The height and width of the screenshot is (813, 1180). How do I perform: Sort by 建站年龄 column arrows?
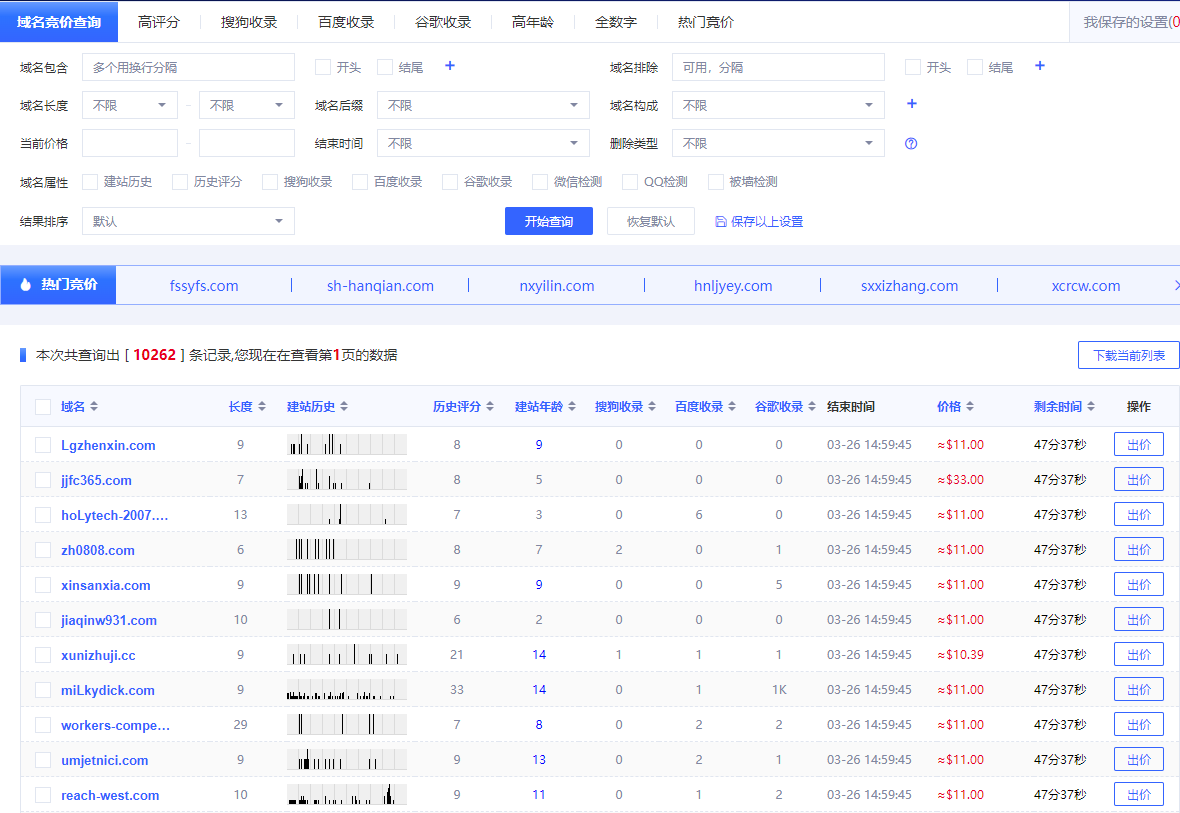click(572, 406)
